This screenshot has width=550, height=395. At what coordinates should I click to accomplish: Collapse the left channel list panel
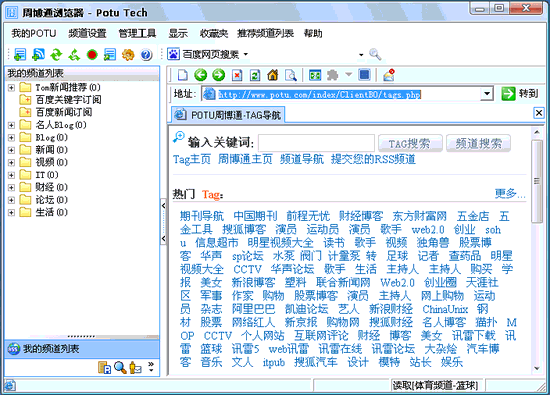click(163, 206)
